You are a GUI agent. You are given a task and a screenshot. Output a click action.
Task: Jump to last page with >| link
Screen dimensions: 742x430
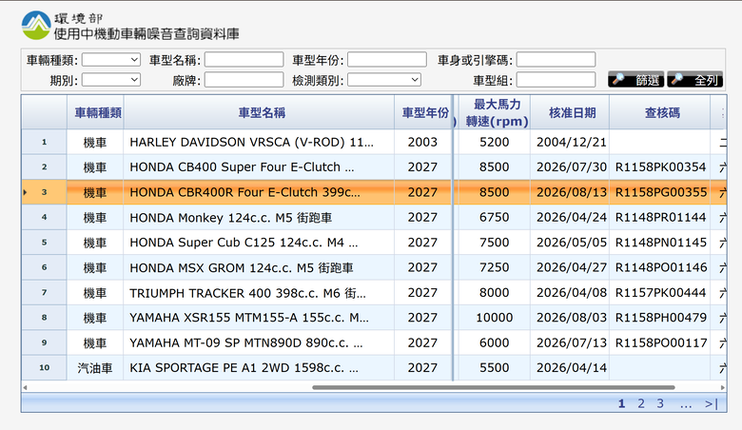coord(711,404)
